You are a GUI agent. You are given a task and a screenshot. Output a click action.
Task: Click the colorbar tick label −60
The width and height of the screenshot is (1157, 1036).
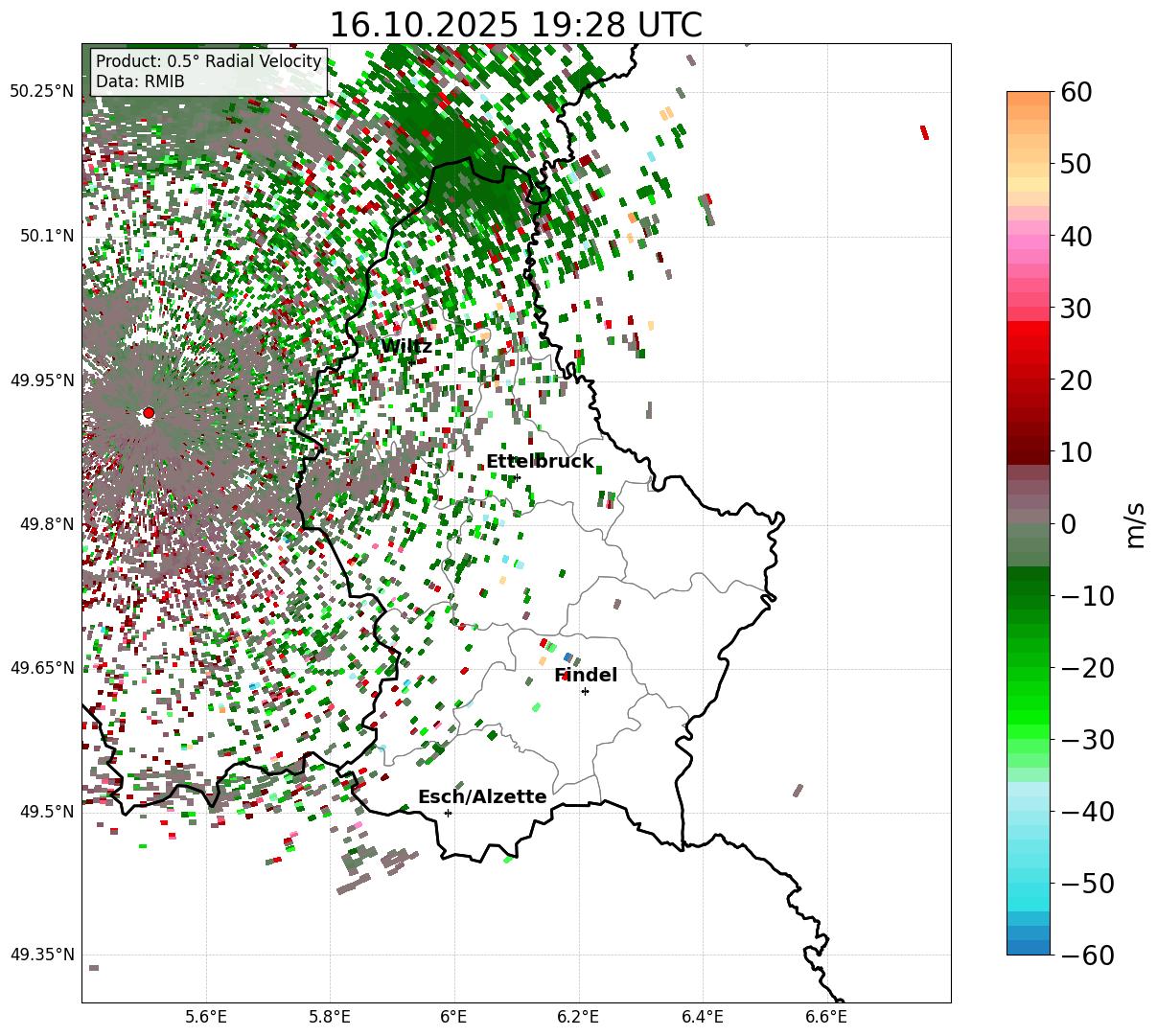coord(1087,955)
